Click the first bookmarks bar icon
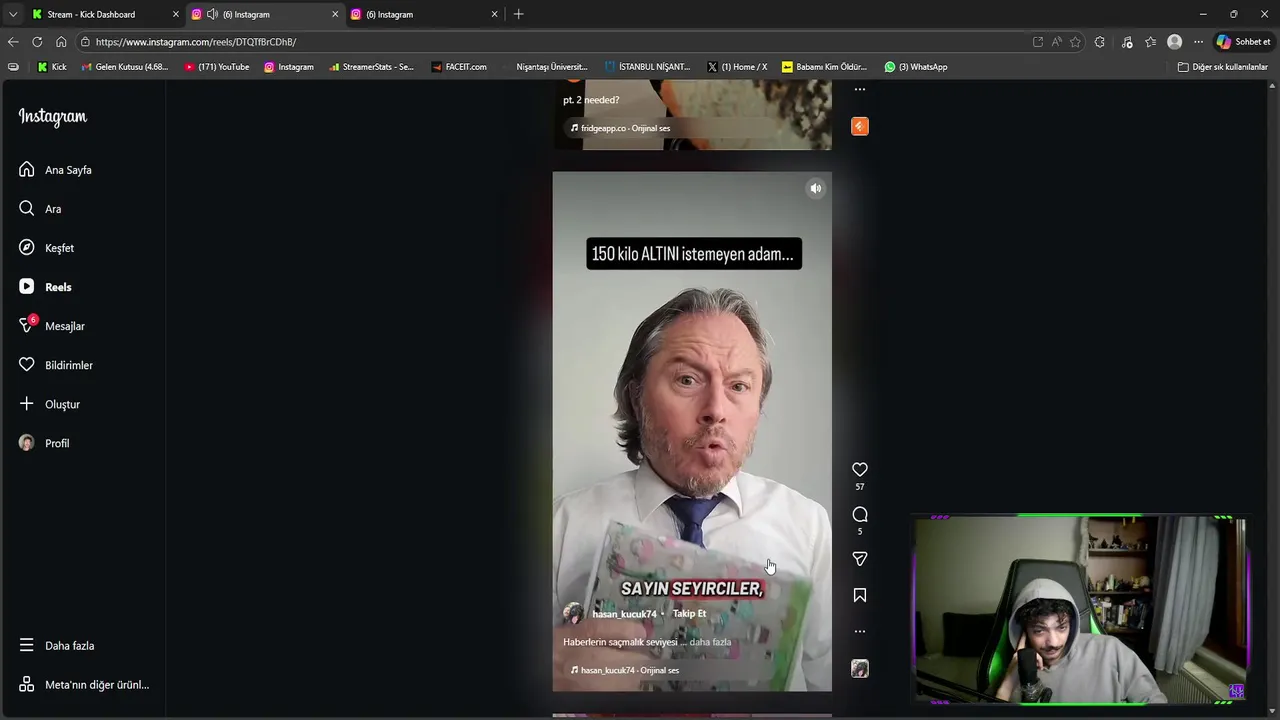 click(x=13, y=67)
